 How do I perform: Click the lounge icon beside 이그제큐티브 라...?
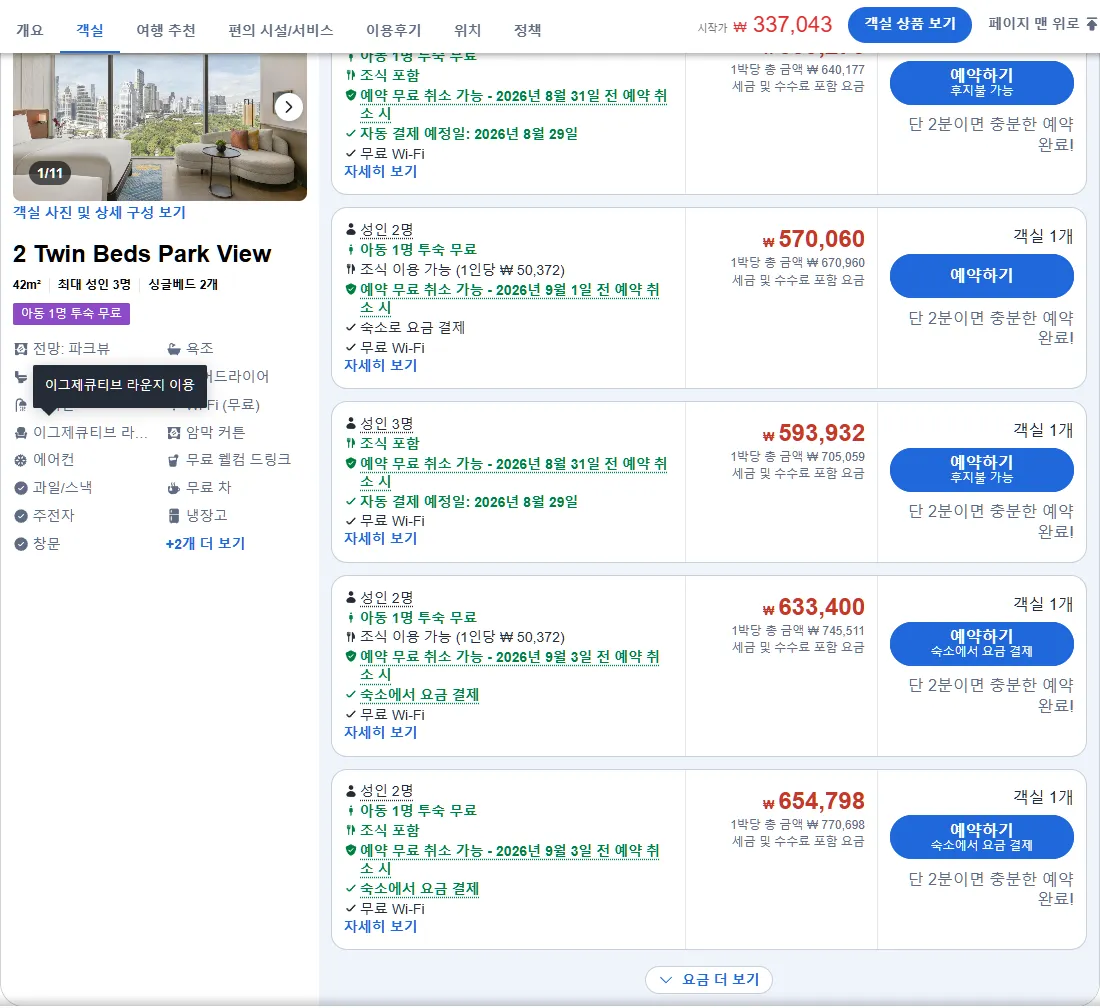coord(21,433)
